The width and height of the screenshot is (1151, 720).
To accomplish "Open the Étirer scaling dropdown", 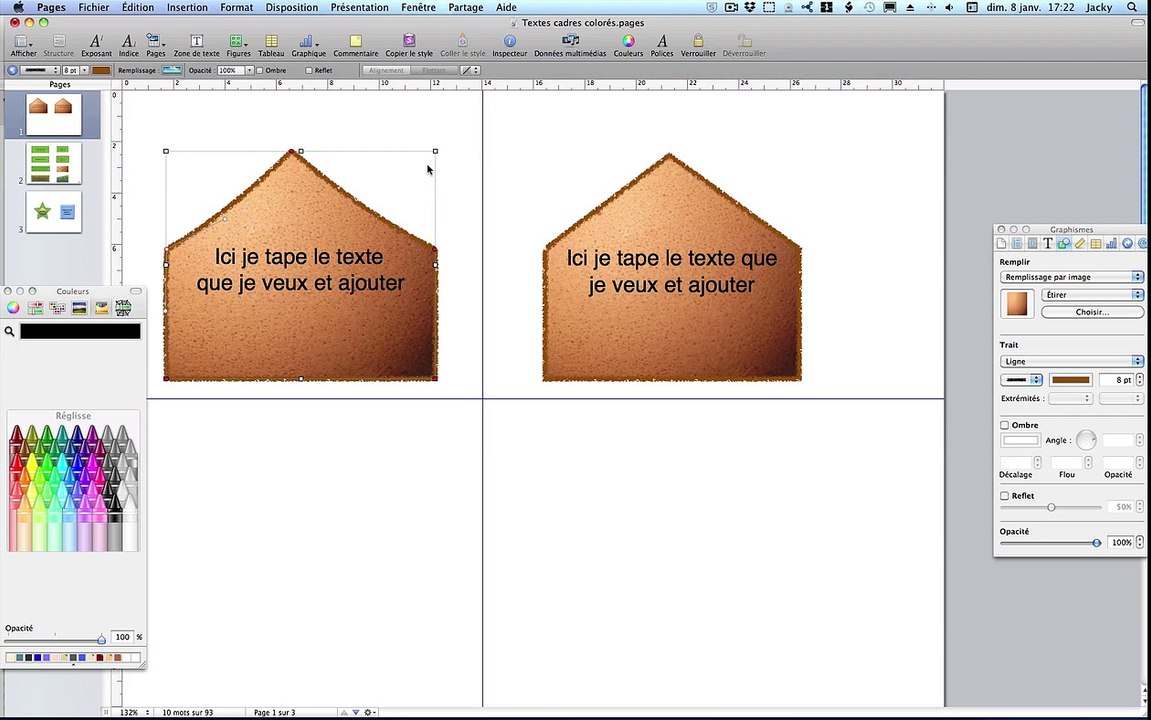I will click(1092, 294).
